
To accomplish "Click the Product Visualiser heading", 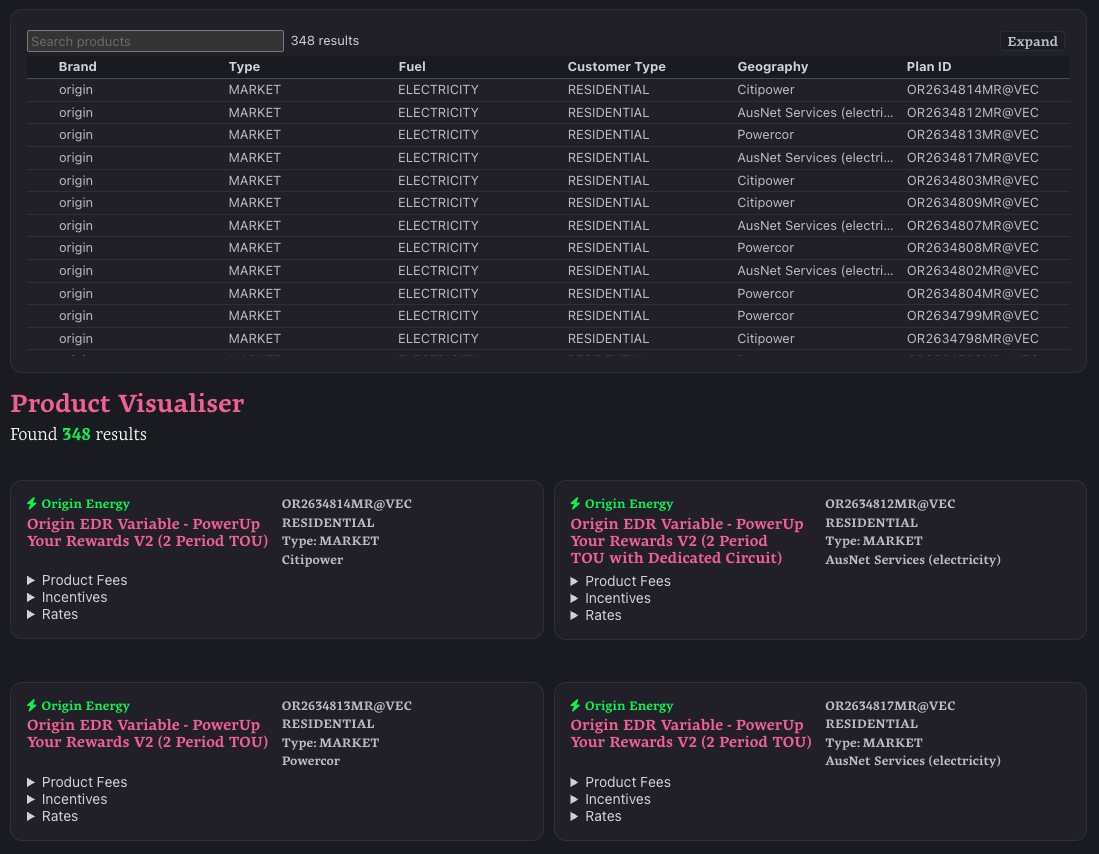I will point(127,403).
